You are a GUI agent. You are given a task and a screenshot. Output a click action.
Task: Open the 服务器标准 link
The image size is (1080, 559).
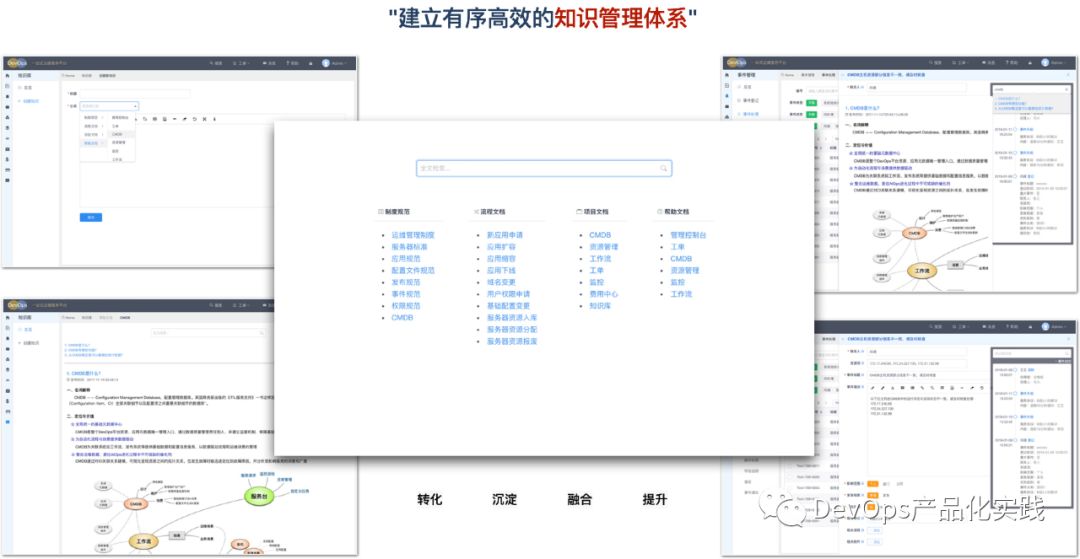(409, 247)
